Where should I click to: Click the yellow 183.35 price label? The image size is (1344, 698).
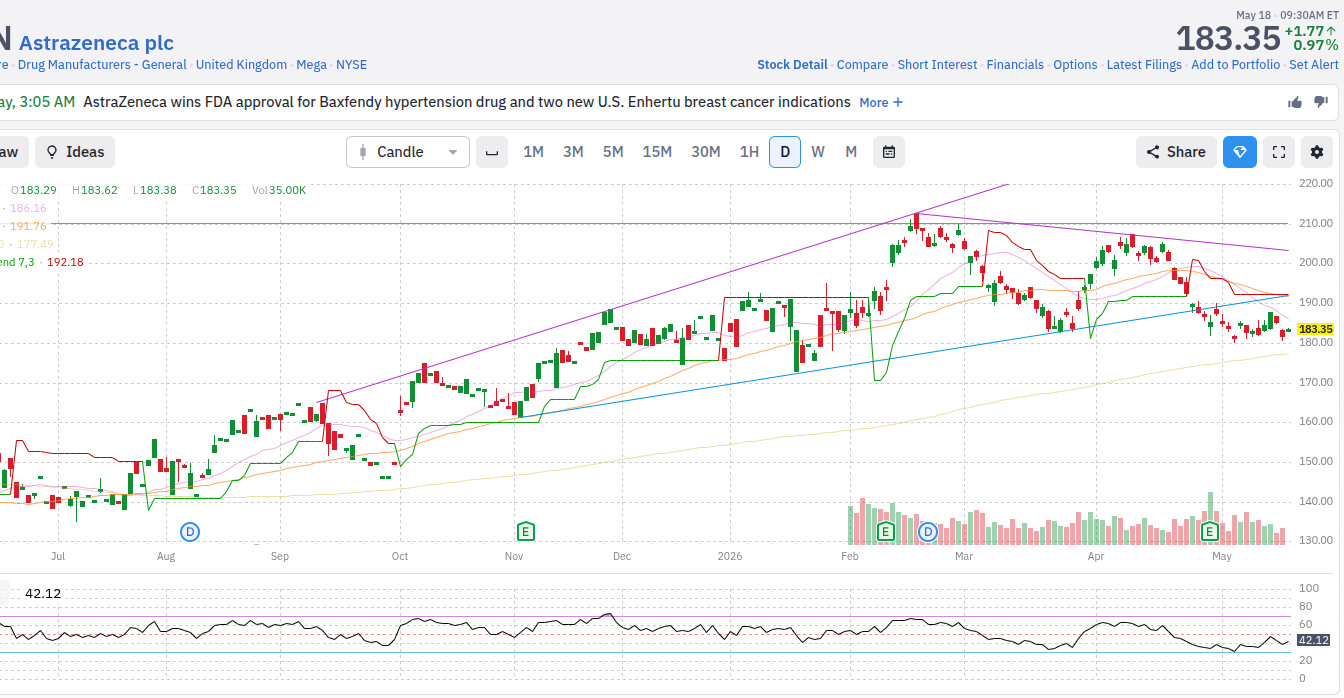click(x=1316, y=329)
